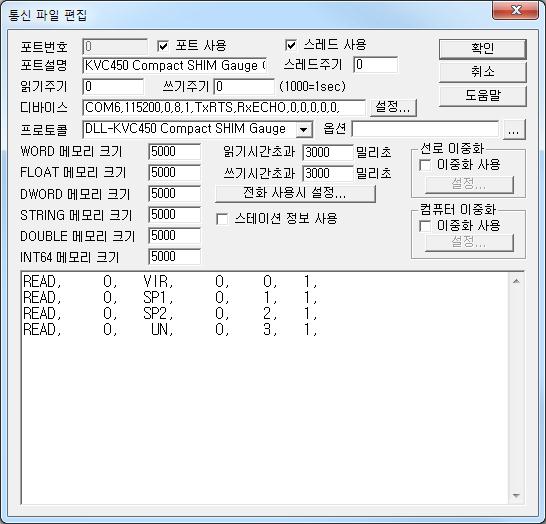Click the 읽기주기 input field
The width and height of the screenshot is (546, 524).
pos(113,86)
